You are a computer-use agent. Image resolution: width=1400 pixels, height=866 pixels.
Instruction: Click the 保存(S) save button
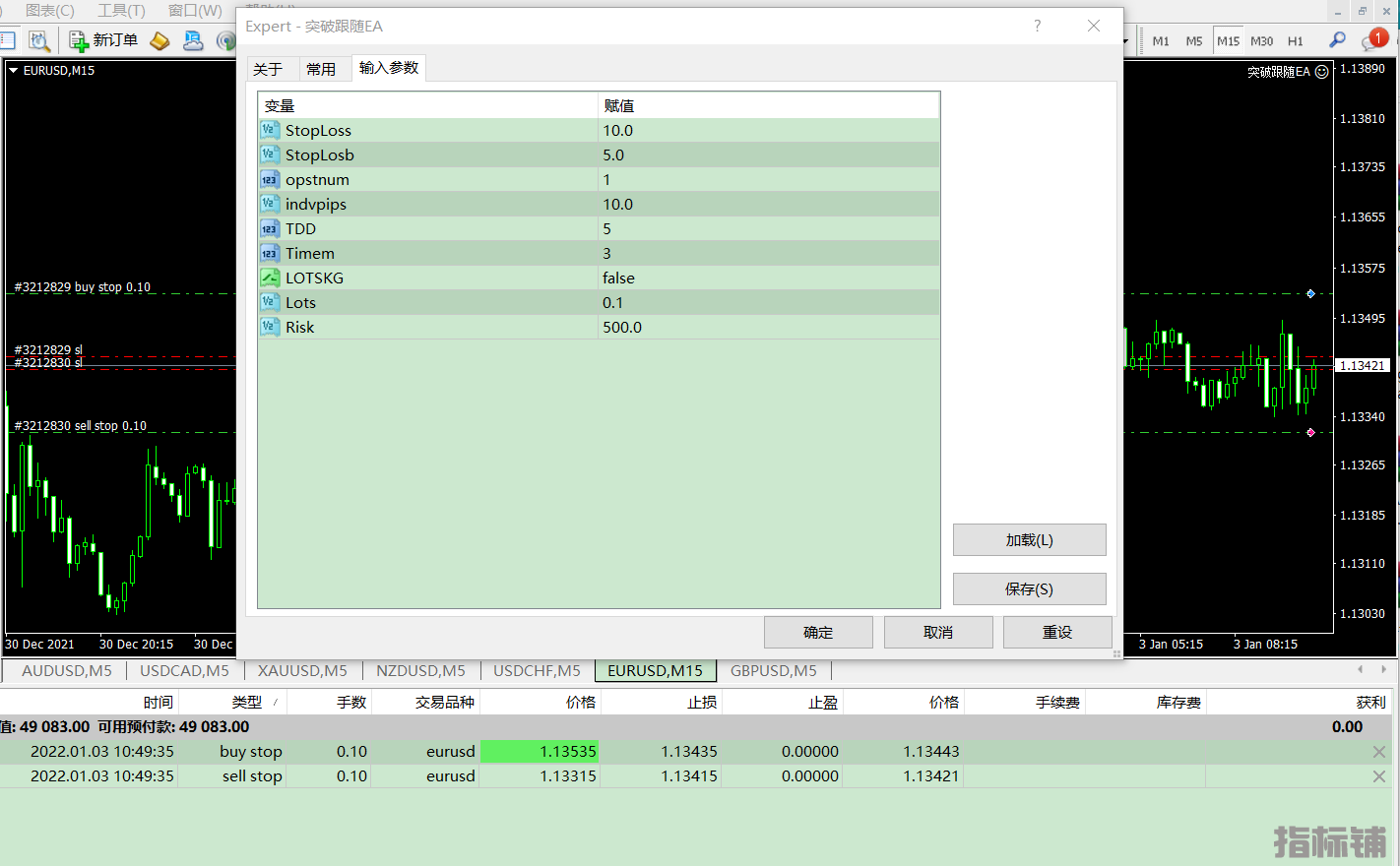coord(1029,589)
